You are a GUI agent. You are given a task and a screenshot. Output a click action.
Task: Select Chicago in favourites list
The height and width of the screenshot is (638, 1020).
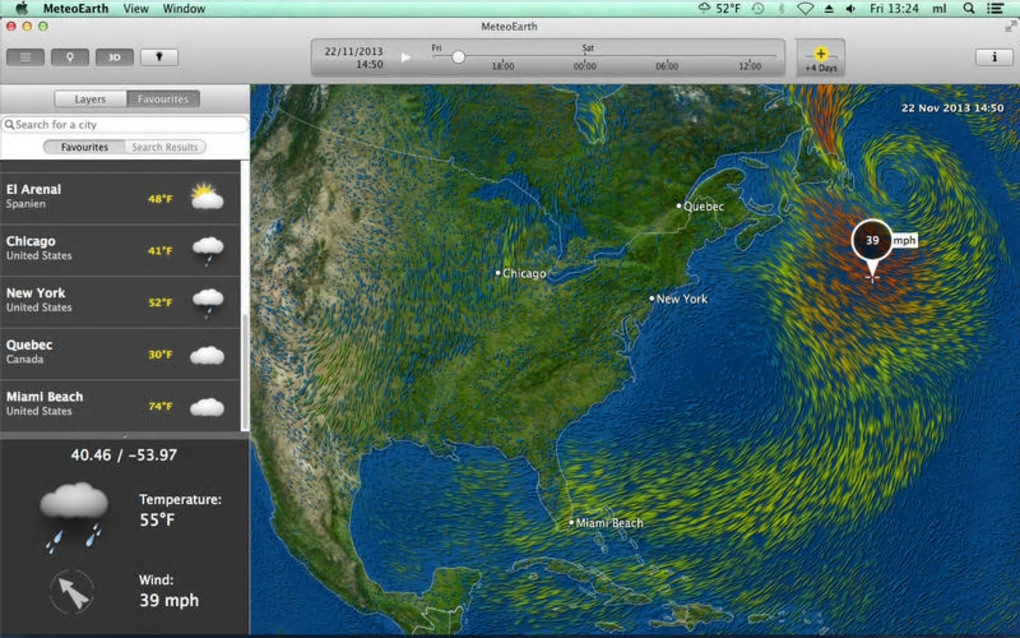(120, 250)
